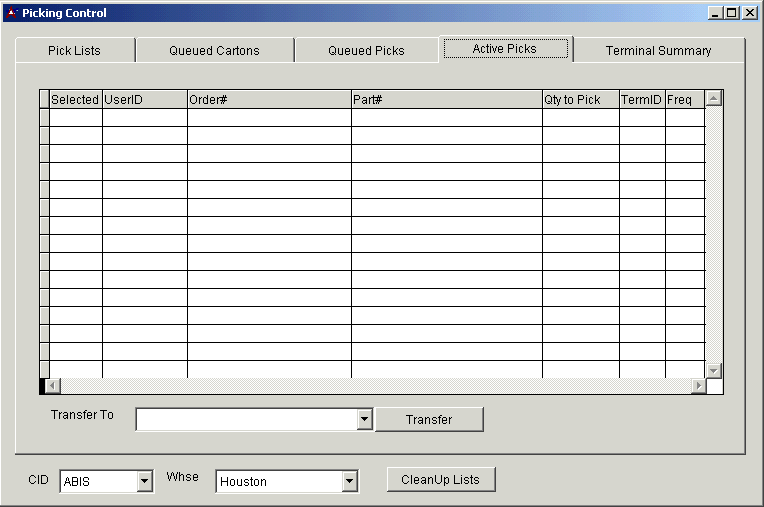The width and height of the screenshot is (764, 507).
Task: Click the Active Picks tab
Action: 505,48
